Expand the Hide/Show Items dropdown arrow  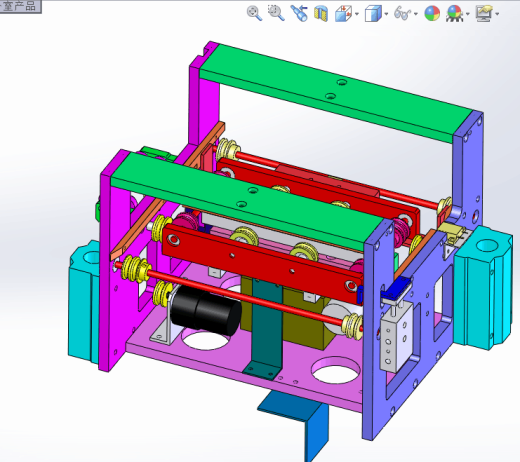click(416, 14)
